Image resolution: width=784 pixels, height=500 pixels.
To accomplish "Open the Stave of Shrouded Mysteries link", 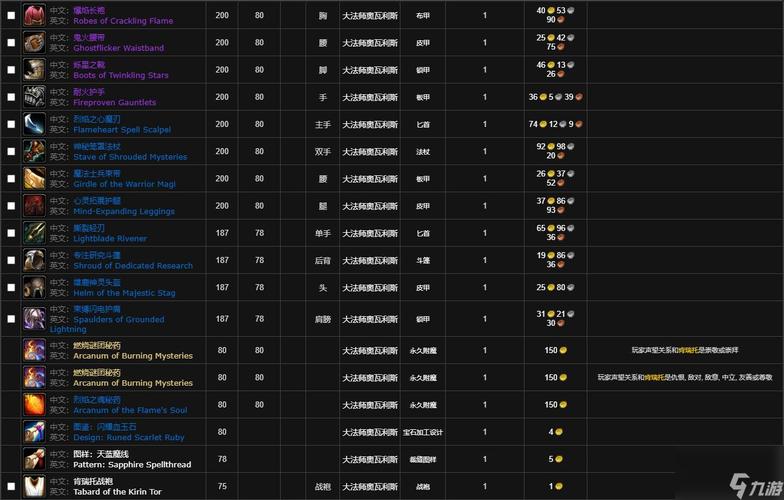I will pyautogui.click(x=130, y=157).
